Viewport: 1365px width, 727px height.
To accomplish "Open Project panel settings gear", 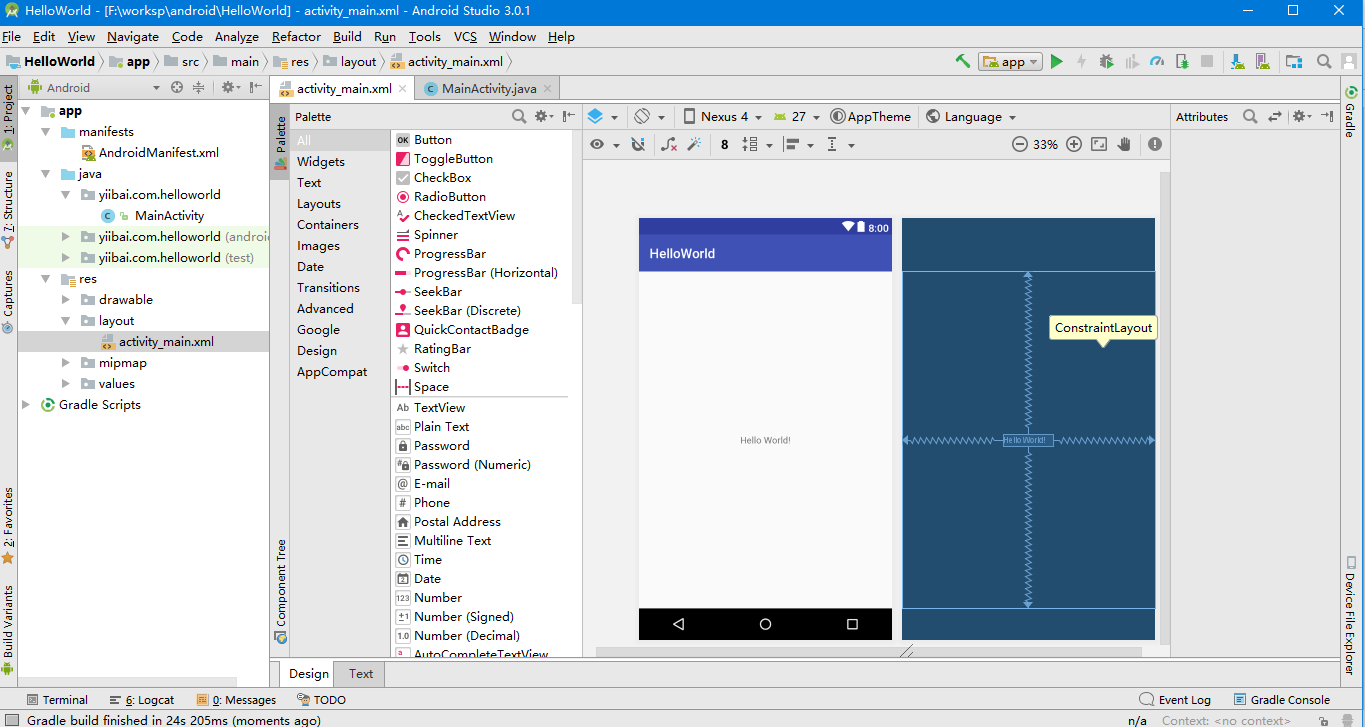I will (229, 87).
